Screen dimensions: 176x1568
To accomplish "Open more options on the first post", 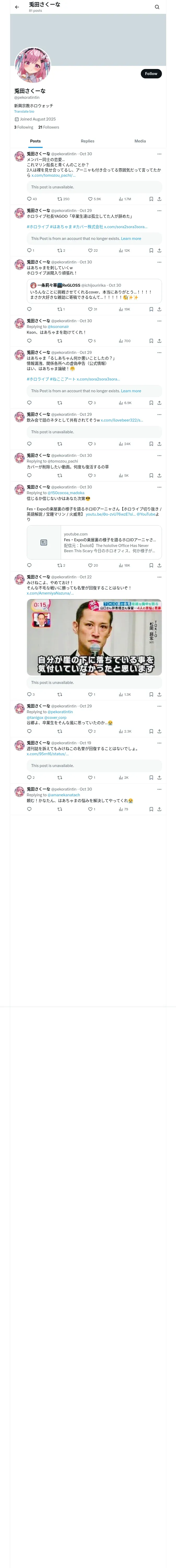I will click(160, 154).
